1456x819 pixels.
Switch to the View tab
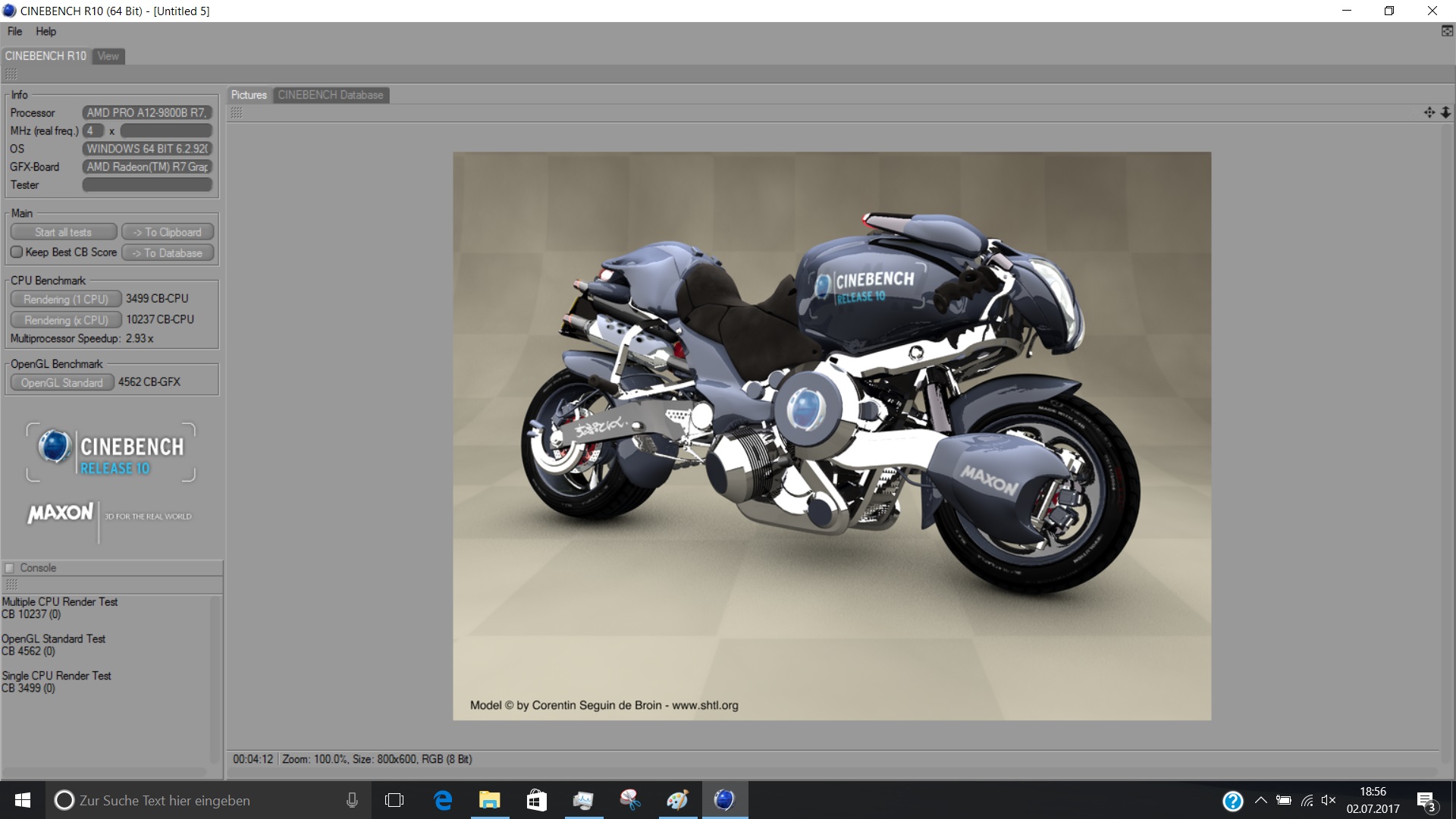pyautogui.click(x=108, y=56)
